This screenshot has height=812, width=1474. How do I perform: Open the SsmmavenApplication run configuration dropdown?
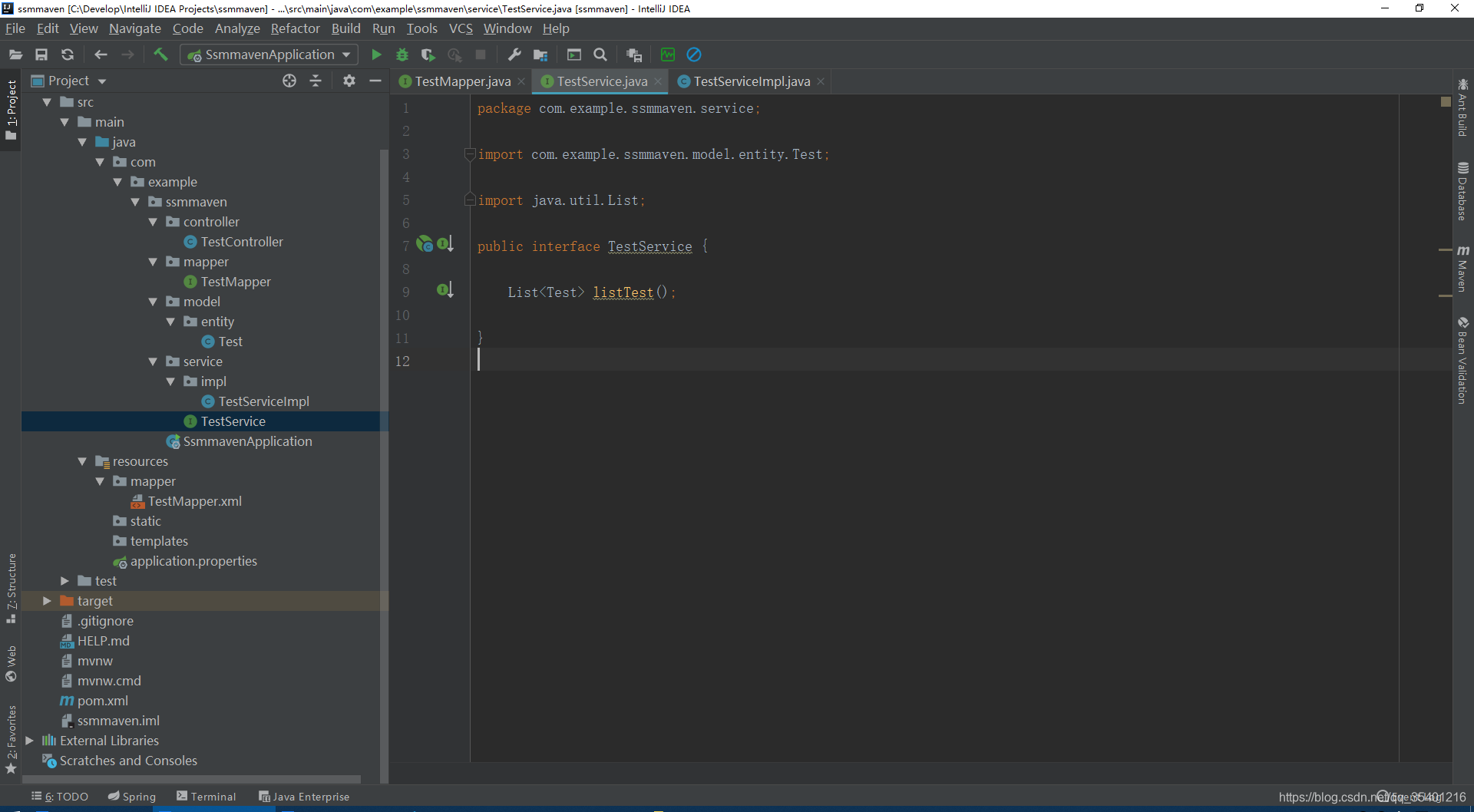tap(269, 54)
